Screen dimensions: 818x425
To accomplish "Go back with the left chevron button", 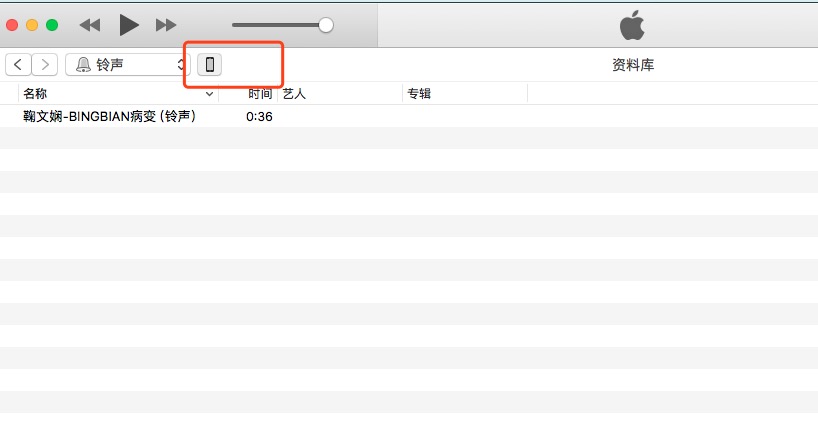I will (x=18, y=65).
